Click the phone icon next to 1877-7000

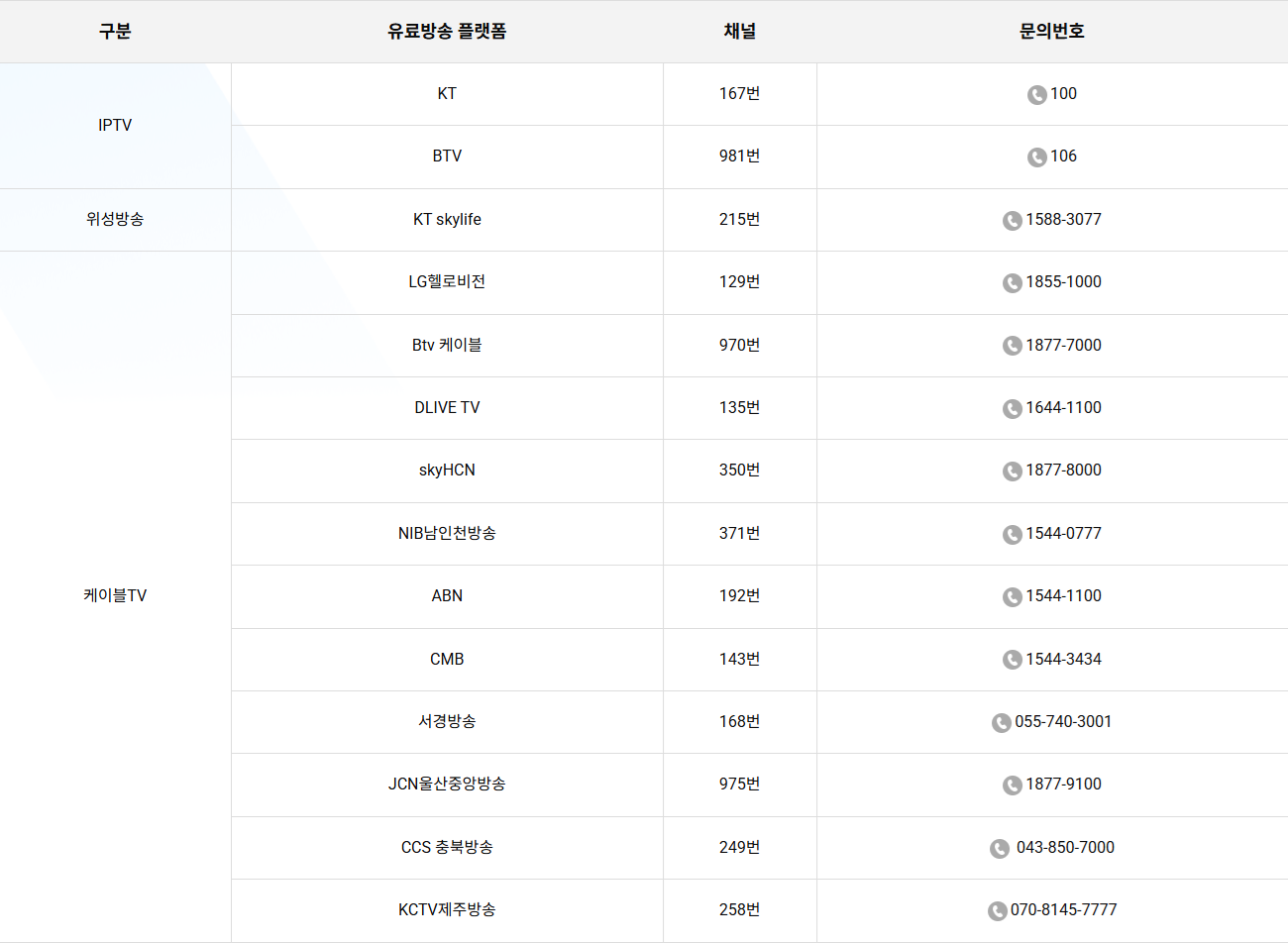1013,346
